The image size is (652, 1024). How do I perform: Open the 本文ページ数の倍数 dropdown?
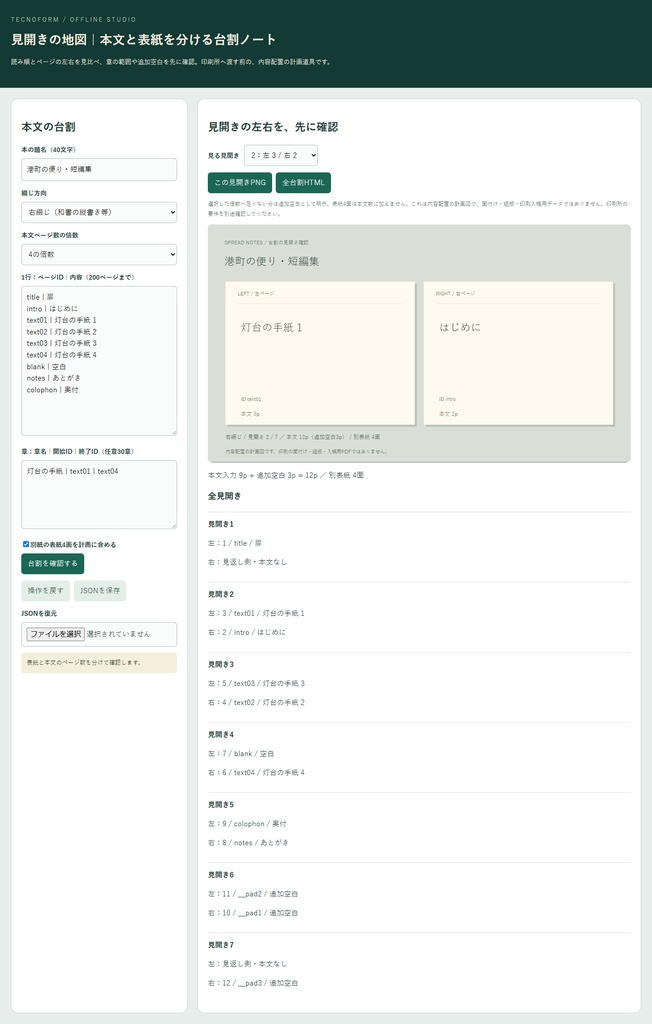(x=99, y=255)
